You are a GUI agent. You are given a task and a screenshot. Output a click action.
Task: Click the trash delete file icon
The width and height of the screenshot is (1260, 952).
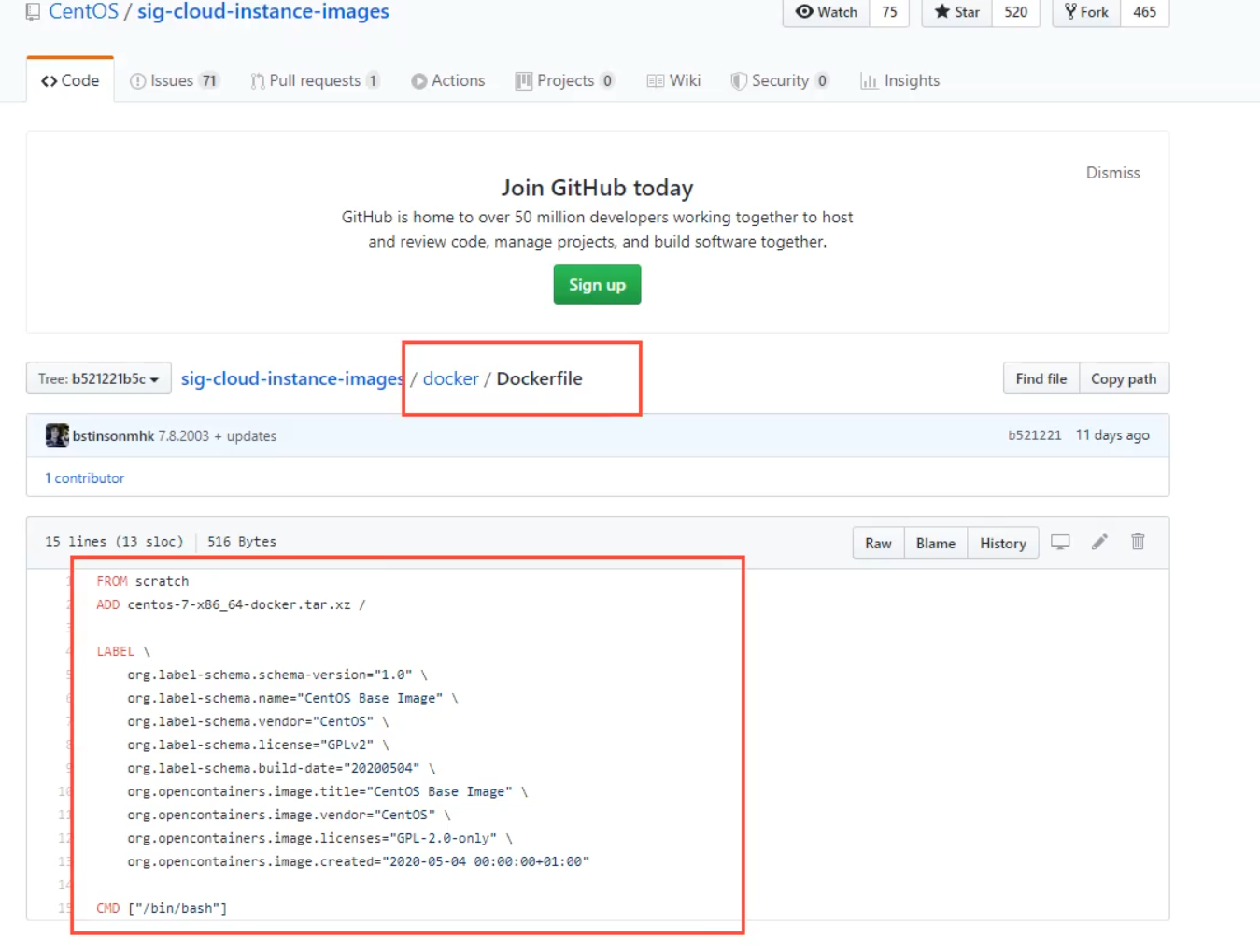tap(1138, 542)
